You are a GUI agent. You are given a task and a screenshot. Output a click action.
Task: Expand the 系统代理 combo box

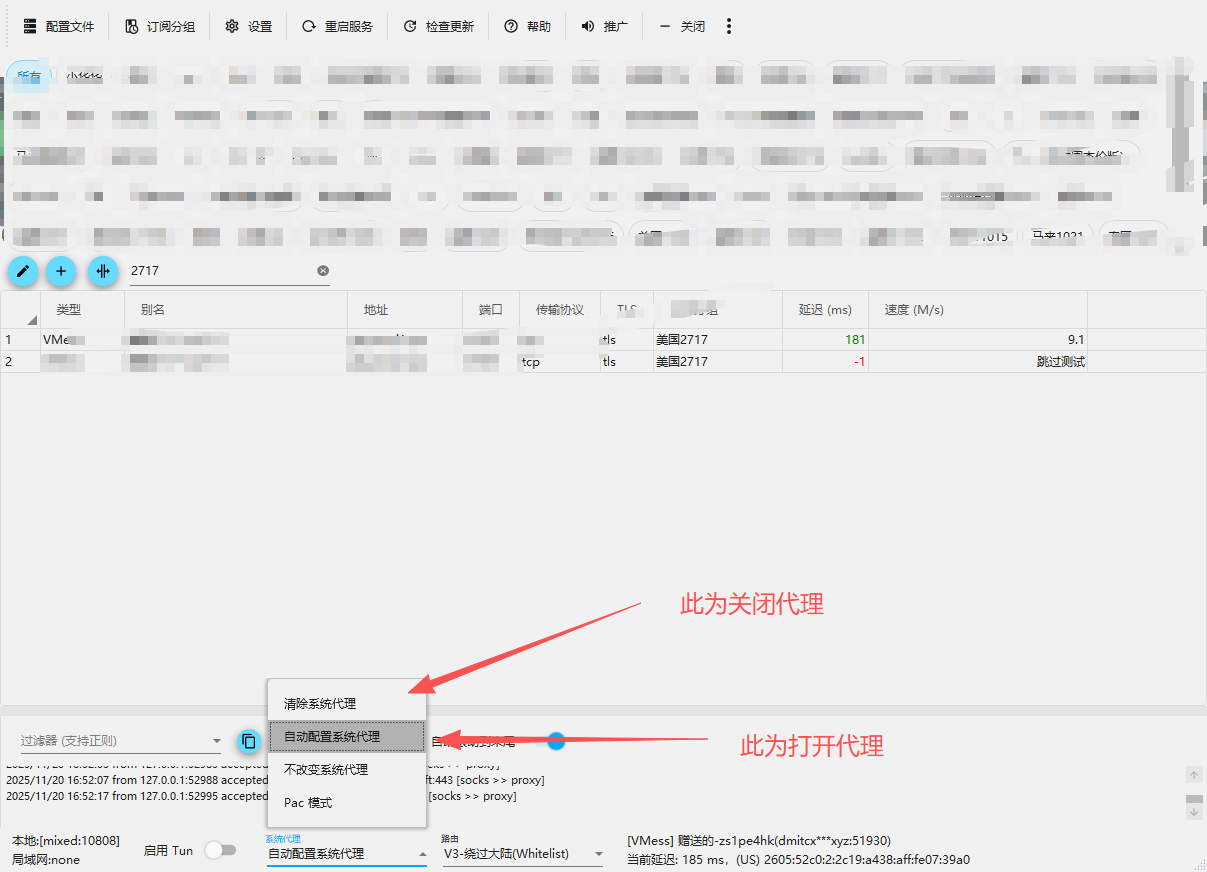346,854
